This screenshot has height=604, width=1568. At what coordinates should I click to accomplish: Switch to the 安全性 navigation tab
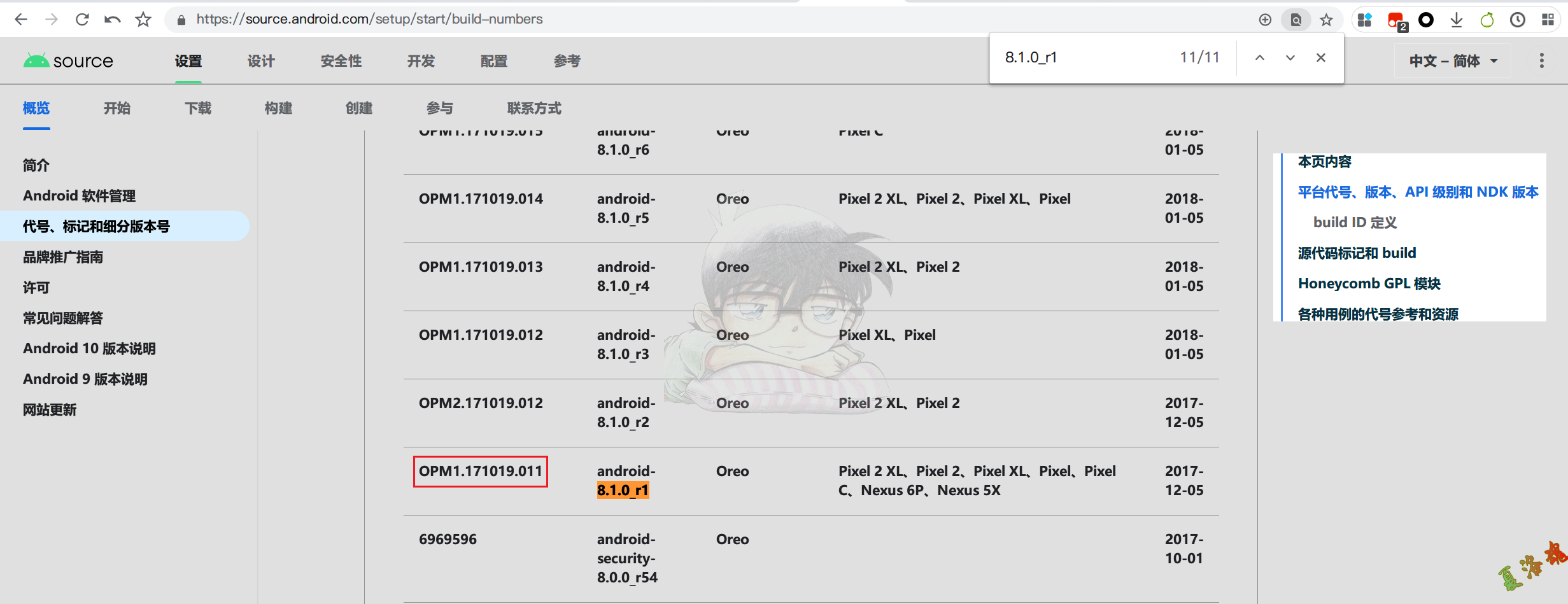(341, 61)
